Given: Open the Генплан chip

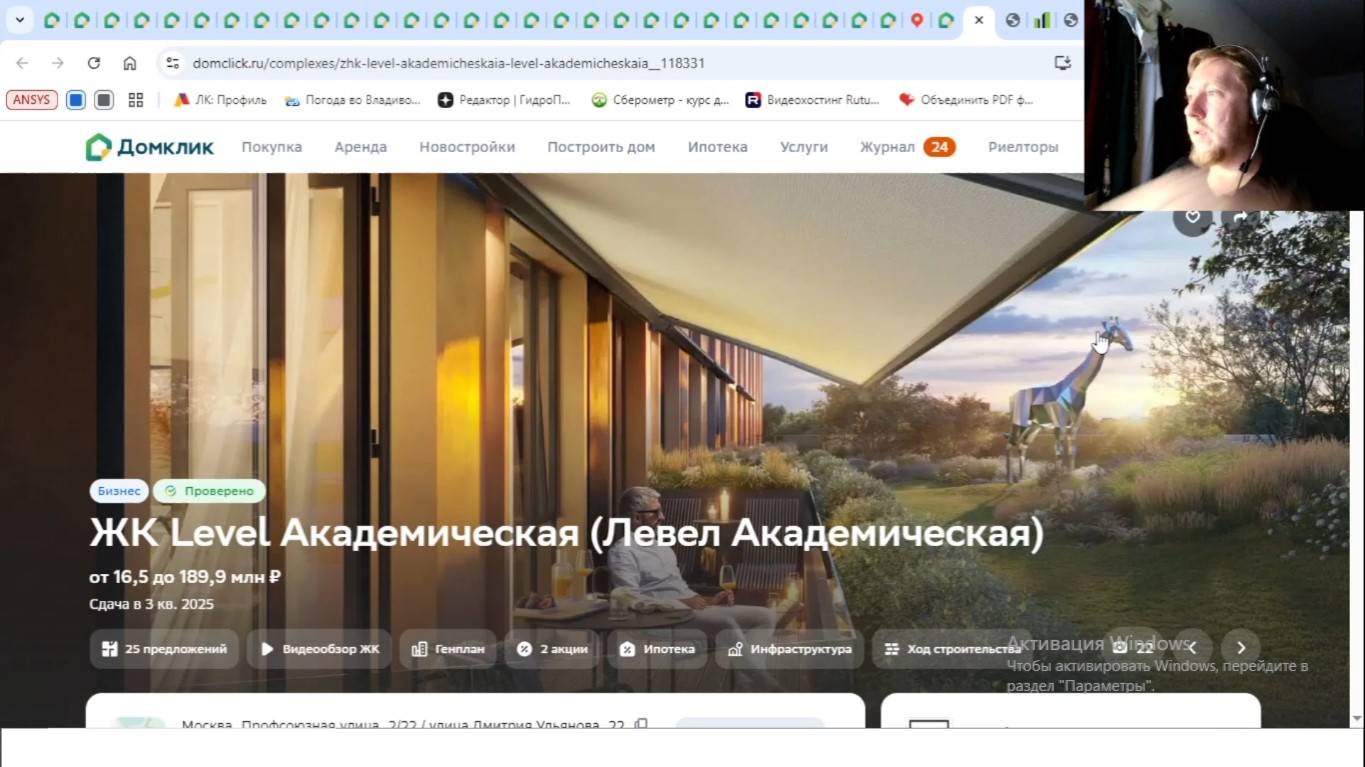Looking at the screenshot, I should (448, 649).
